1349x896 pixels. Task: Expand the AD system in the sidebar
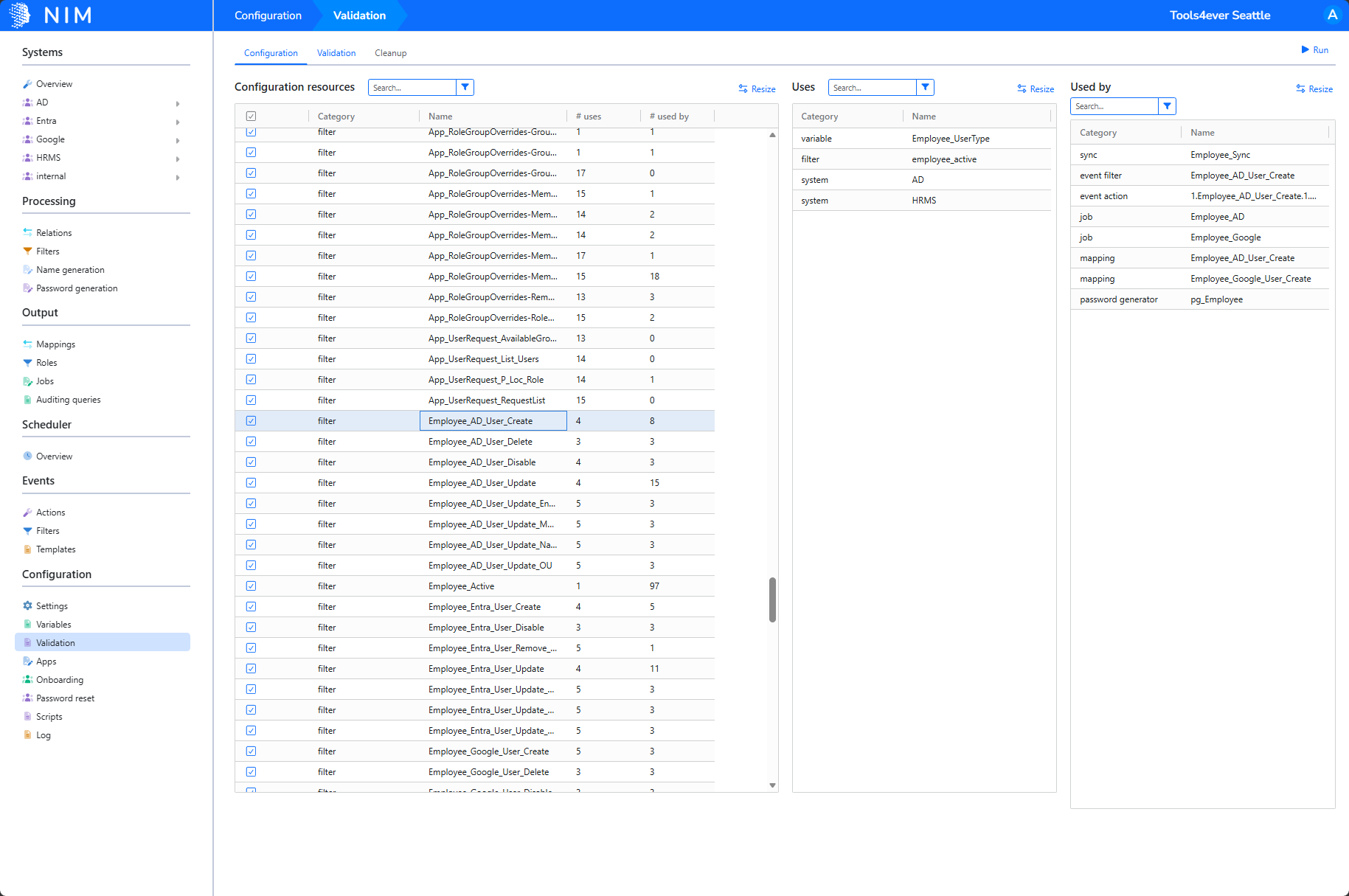pyautogui.click(x=178, y=103)
